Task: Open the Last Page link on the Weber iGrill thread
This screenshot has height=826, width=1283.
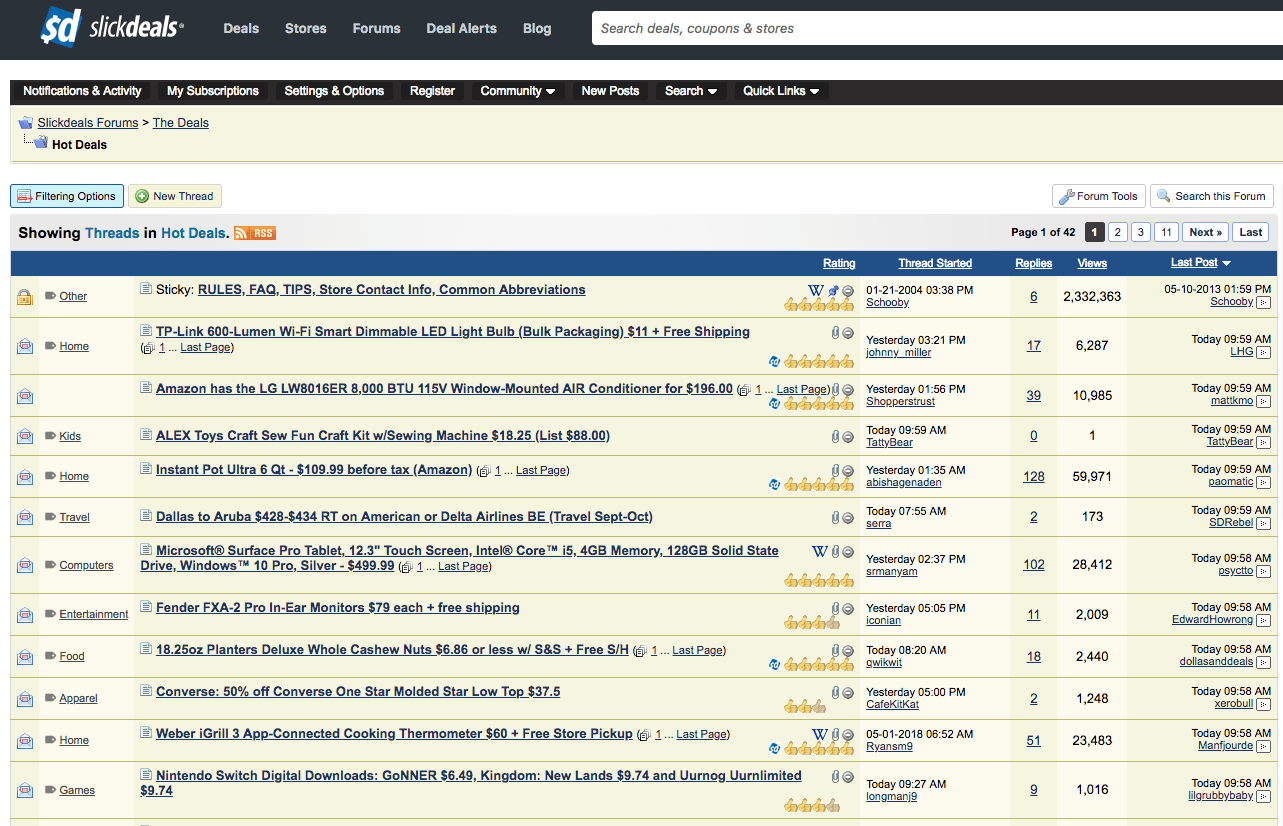Action: pyautogui.click(x=702, y=734)
